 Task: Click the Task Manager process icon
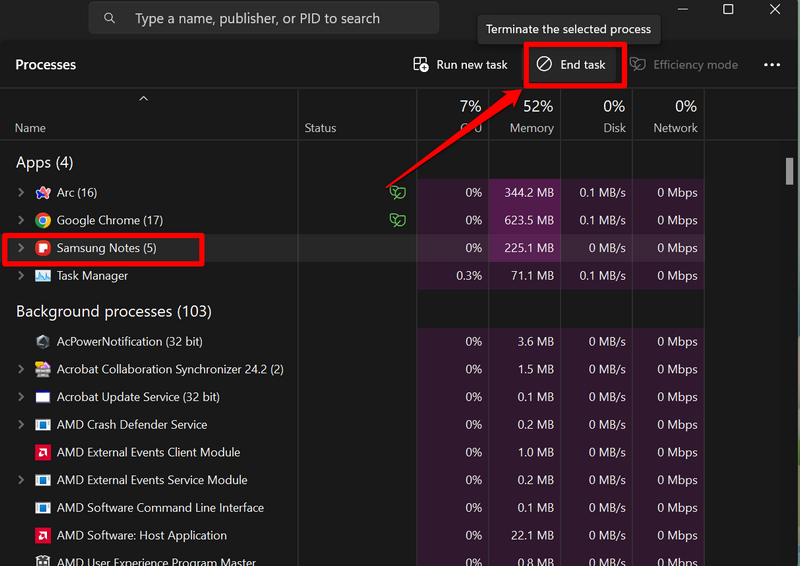pos(43,276)
